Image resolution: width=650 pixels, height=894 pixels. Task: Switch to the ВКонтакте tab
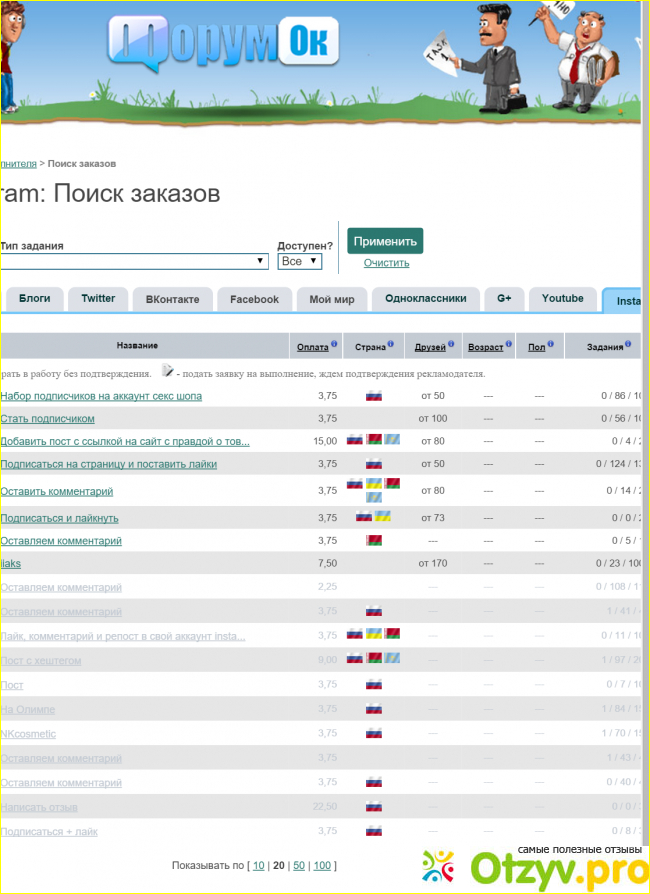(x=172, y=299)
